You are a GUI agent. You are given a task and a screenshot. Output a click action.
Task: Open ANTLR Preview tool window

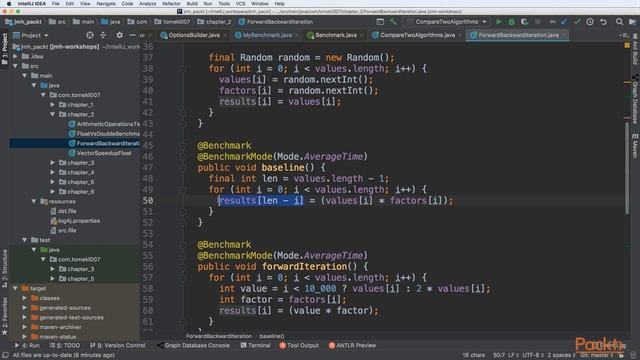tap(352, 345)
